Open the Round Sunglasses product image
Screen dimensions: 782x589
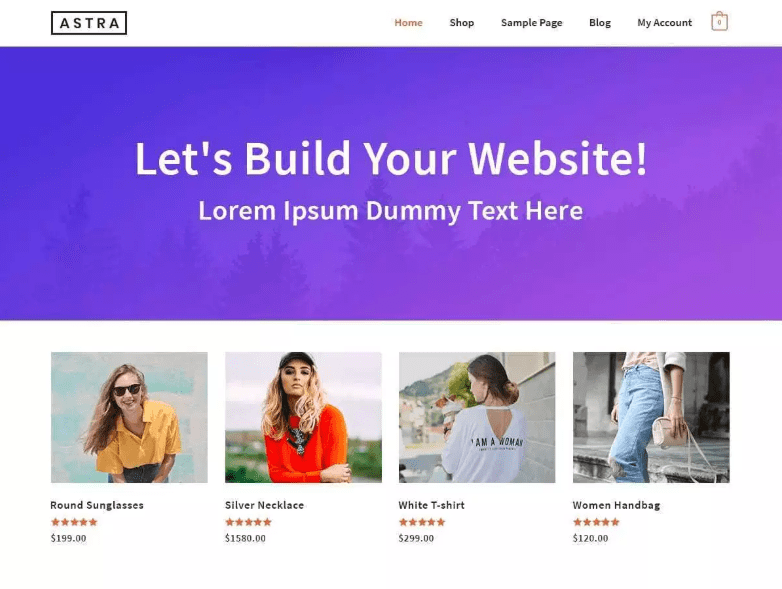(x=129, y=417)
